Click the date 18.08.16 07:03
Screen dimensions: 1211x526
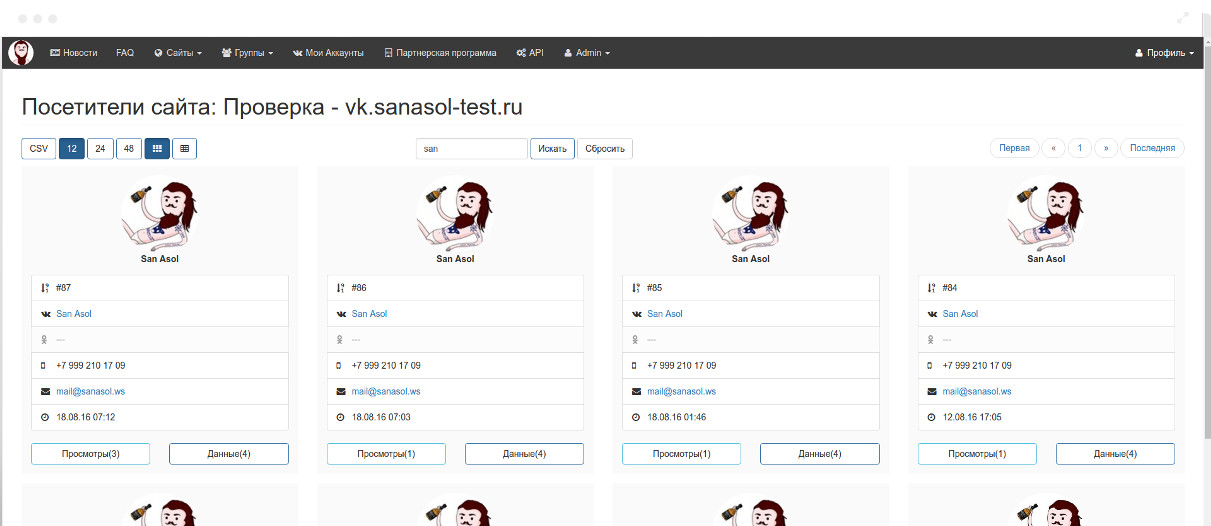coord(381,418)
